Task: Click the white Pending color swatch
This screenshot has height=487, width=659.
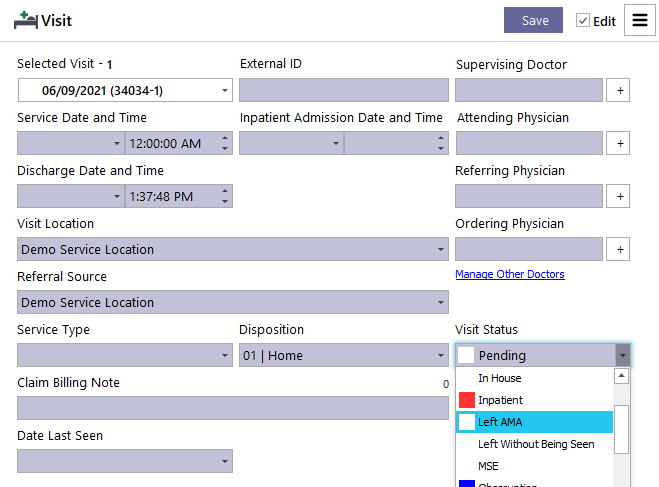Action: [x=466, y=355]
